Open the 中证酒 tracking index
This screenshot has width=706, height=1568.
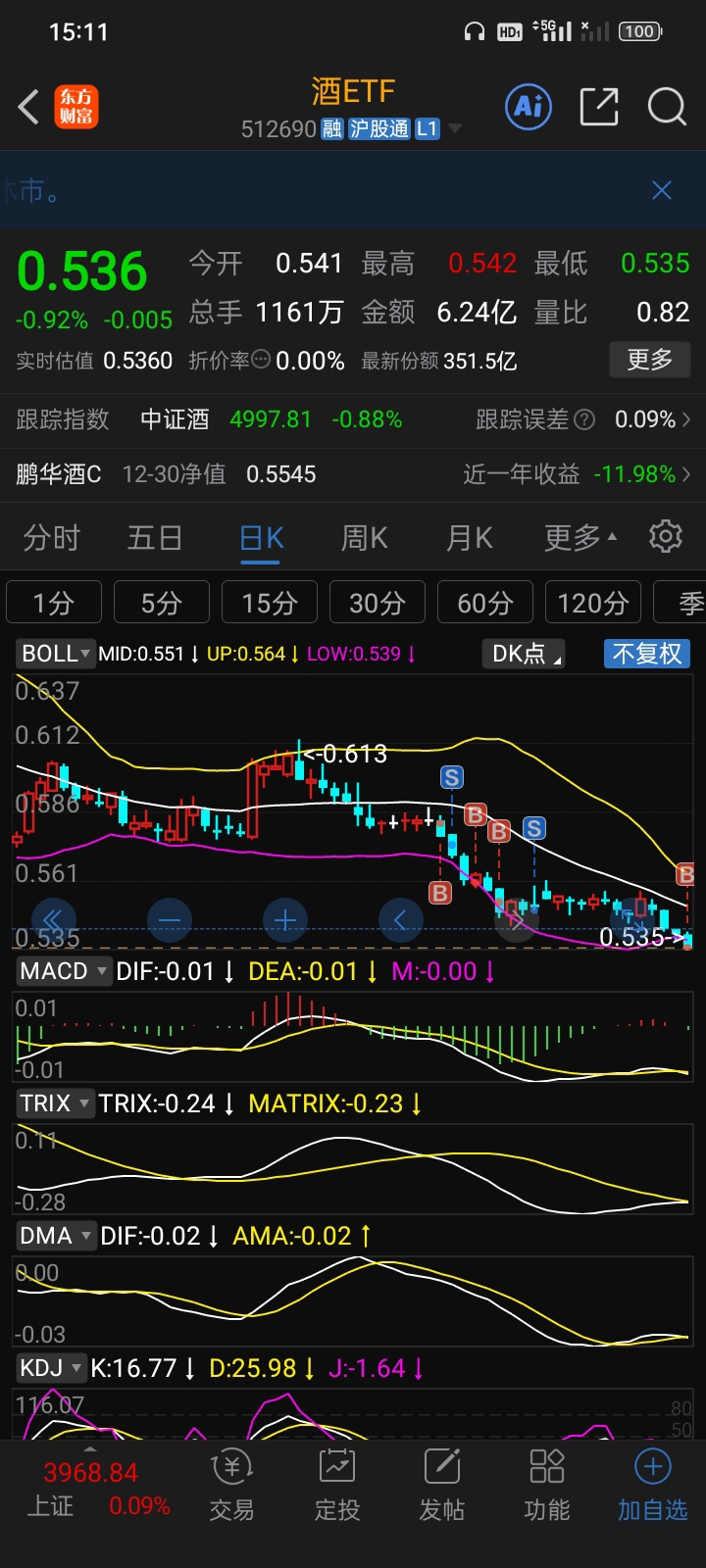pos(175,419)
